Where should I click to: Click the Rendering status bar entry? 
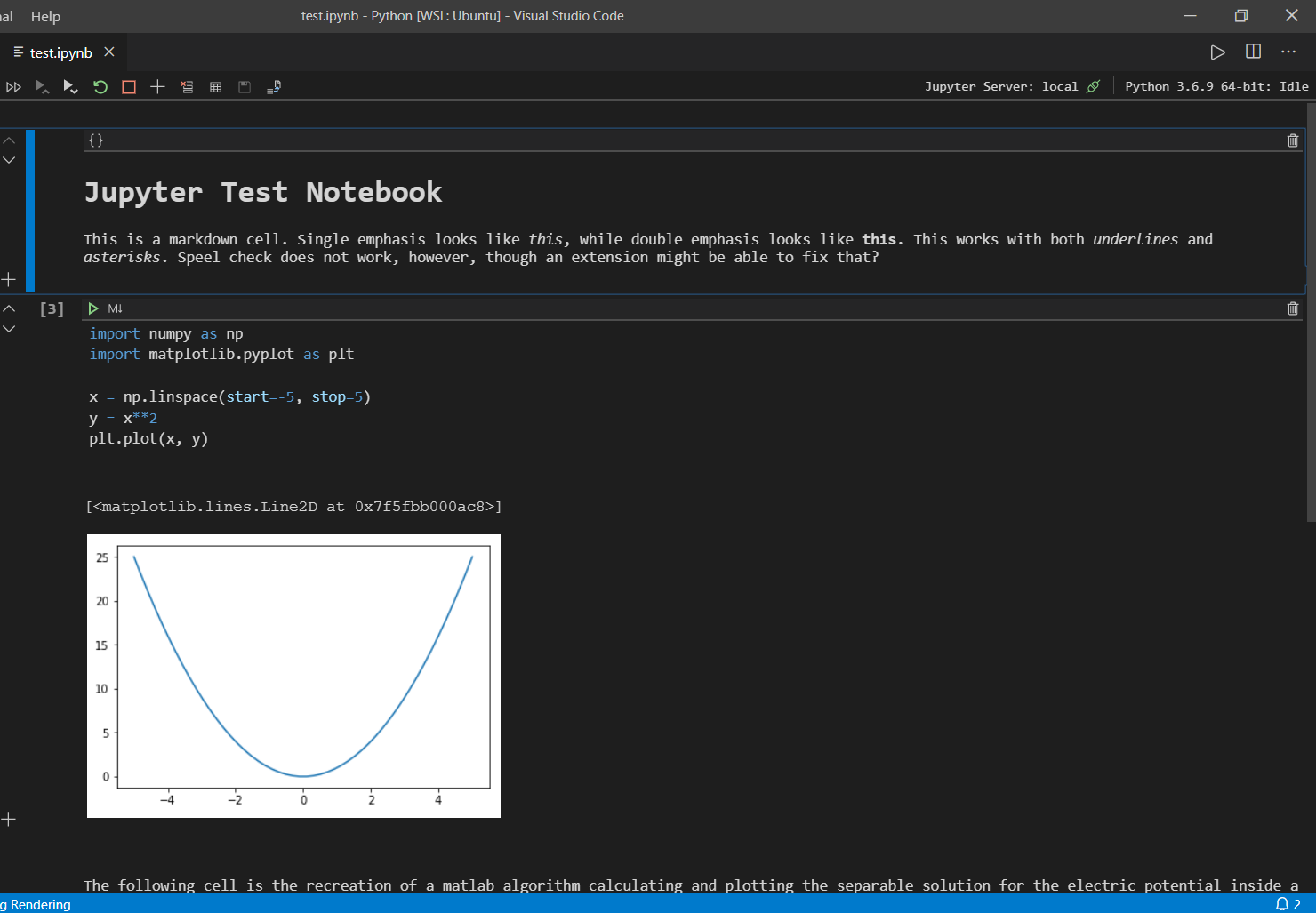click(36, 904)
